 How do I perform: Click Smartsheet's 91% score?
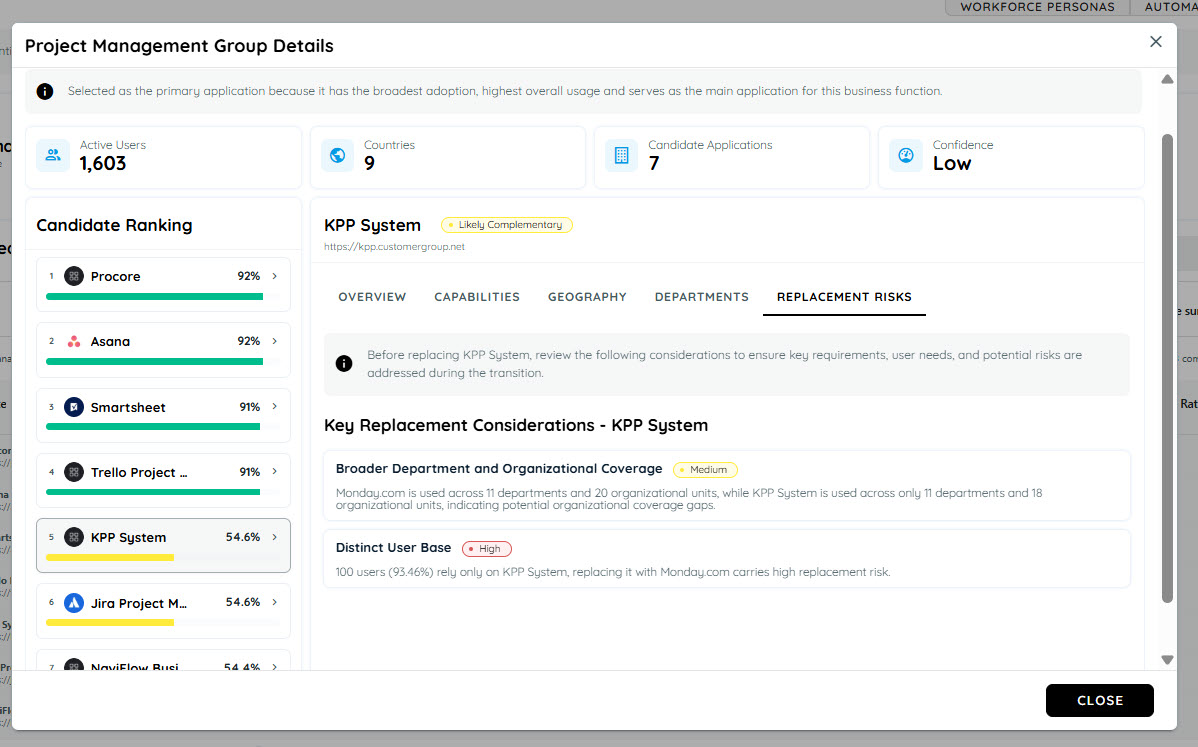[x=250, y=407]
